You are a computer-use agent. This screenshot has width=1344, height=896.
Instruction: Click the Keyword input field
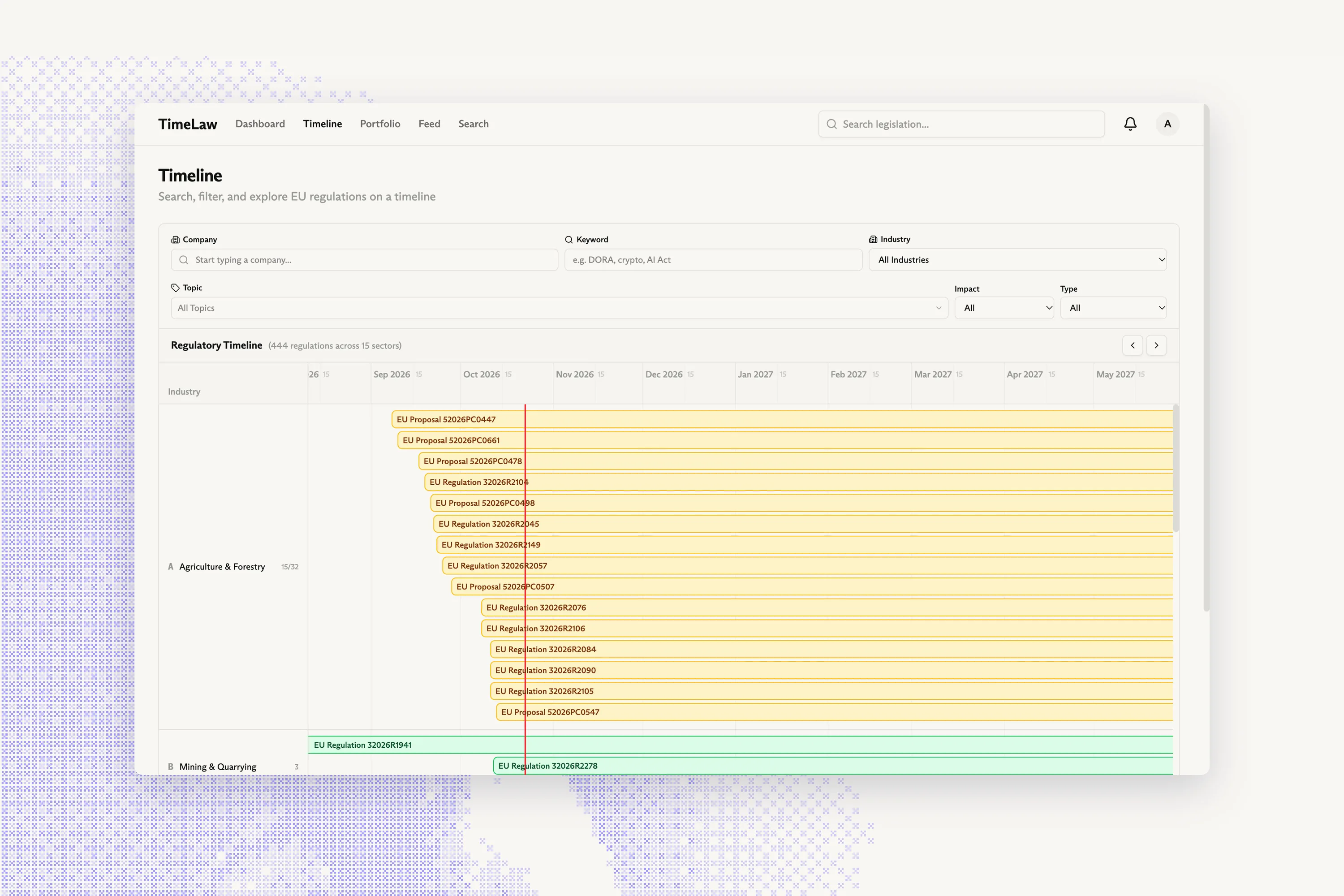713,260
